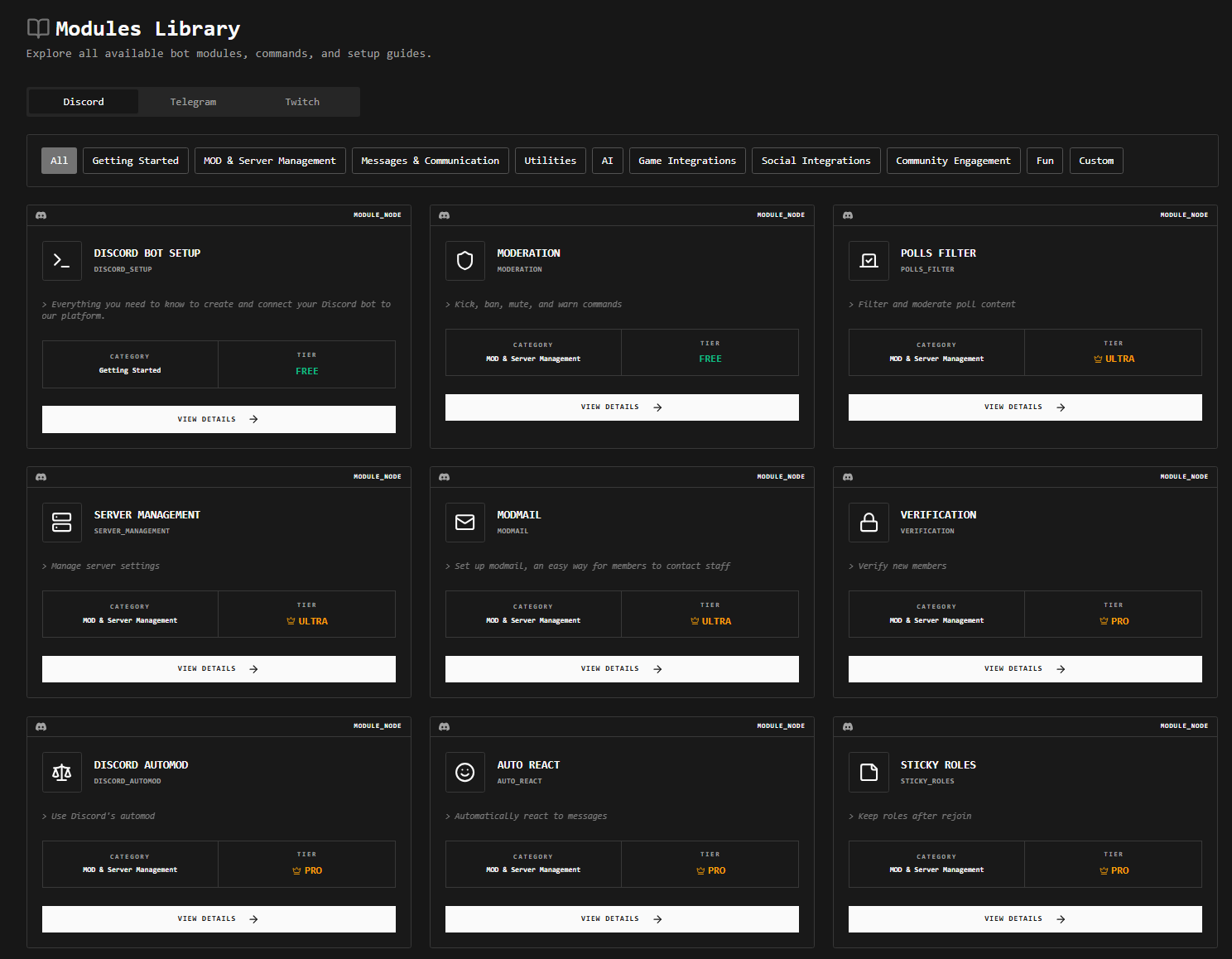
Task: Click the ULTRA tier badge on Polls Filter
Action: (x=1114, y=359)
